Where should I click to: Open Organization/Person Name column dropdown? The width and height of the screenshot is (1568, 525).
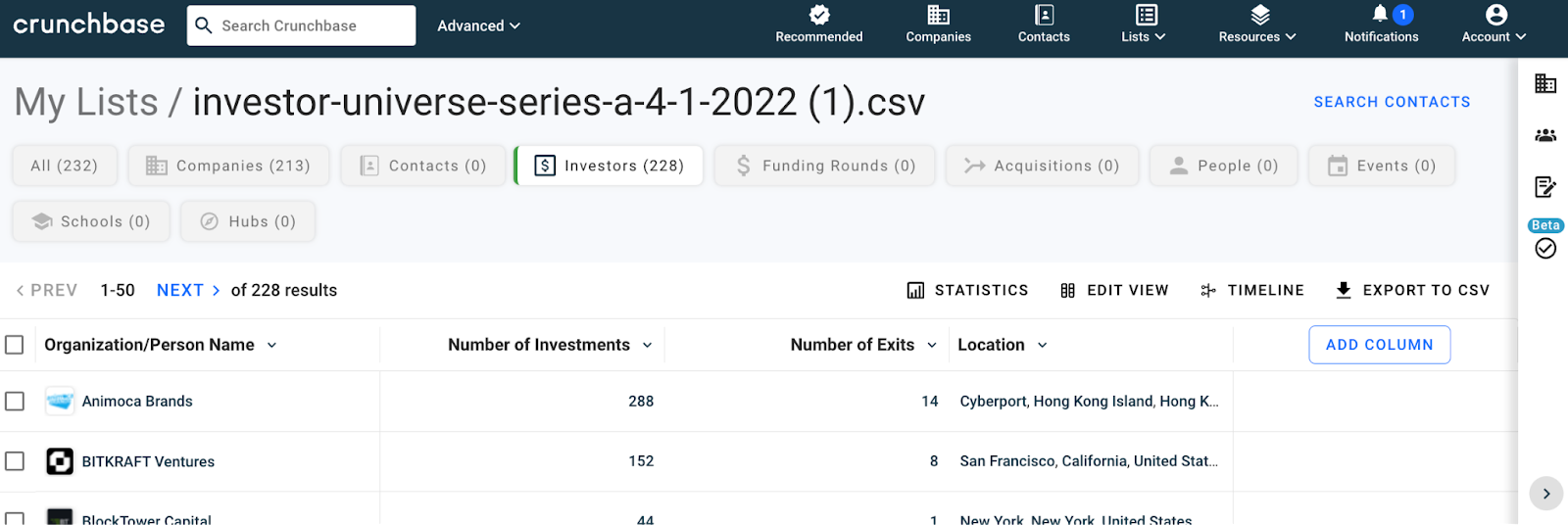click(x=271, y=345)
